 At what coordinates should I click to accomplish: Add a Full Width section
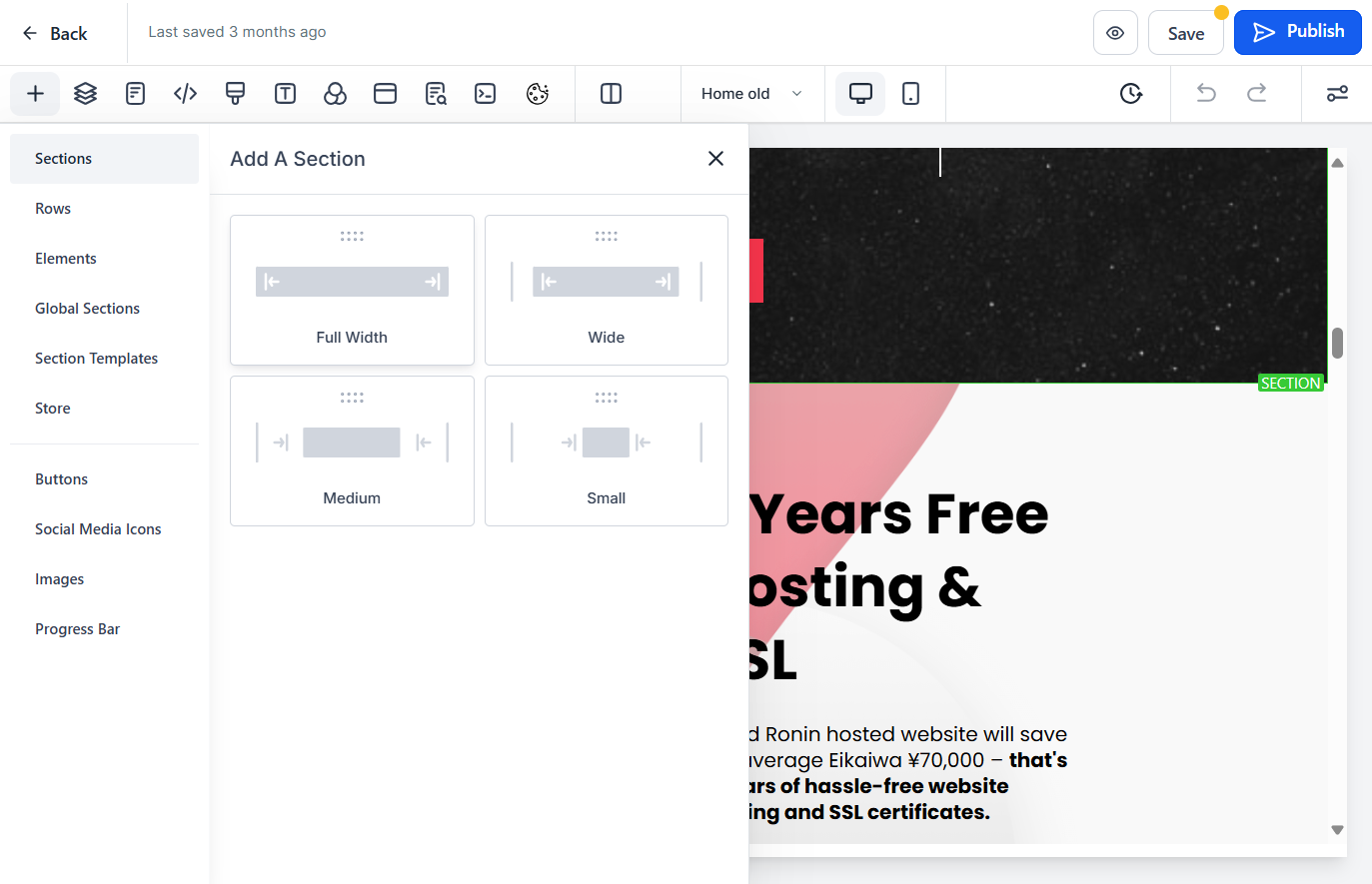(x=352, y=290)
